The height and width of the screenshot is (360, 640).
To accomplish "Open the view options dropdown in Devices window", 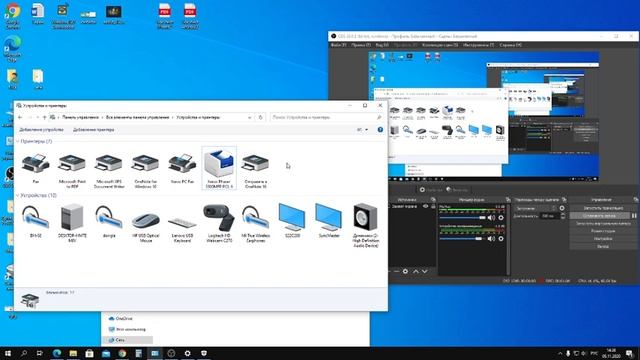I will (x=366, y=130).
